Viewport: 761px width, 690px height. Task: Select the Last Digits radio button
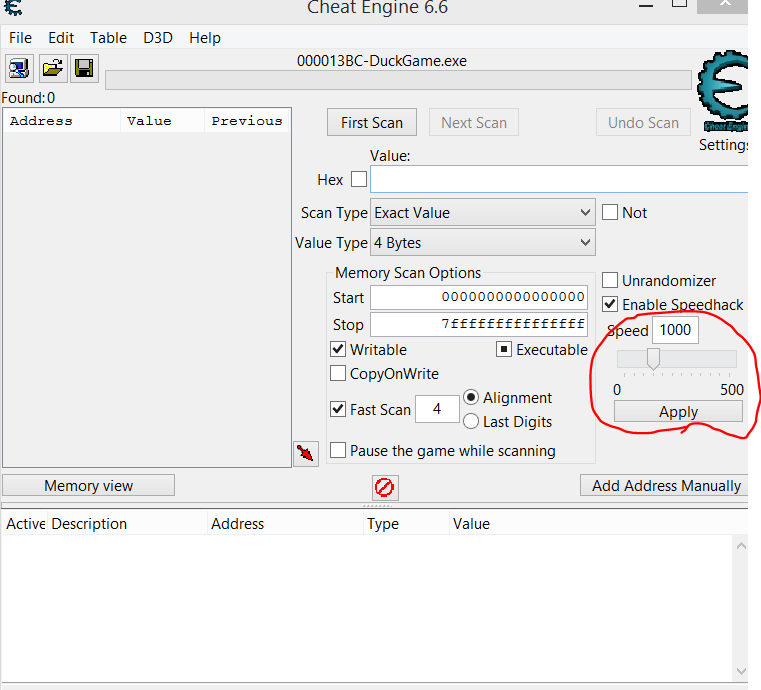click(471, 421)
